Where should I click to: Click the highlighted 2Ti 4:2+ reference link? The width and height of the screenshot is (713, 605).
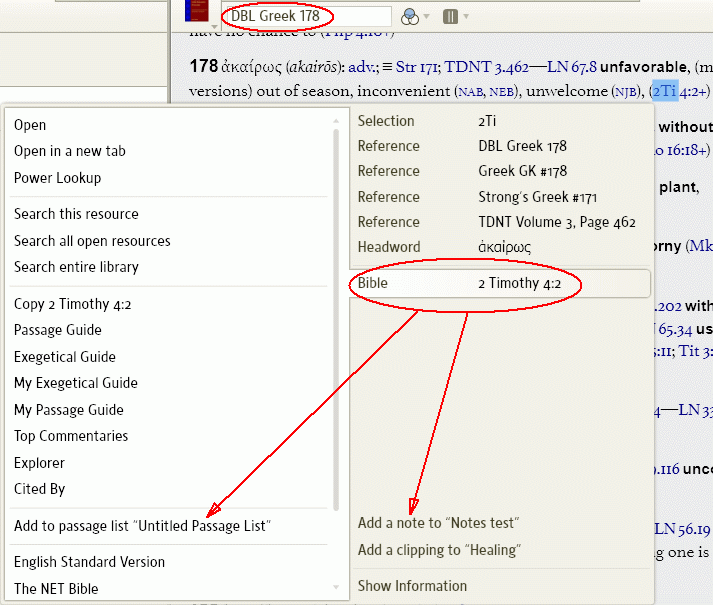point(679,91)
